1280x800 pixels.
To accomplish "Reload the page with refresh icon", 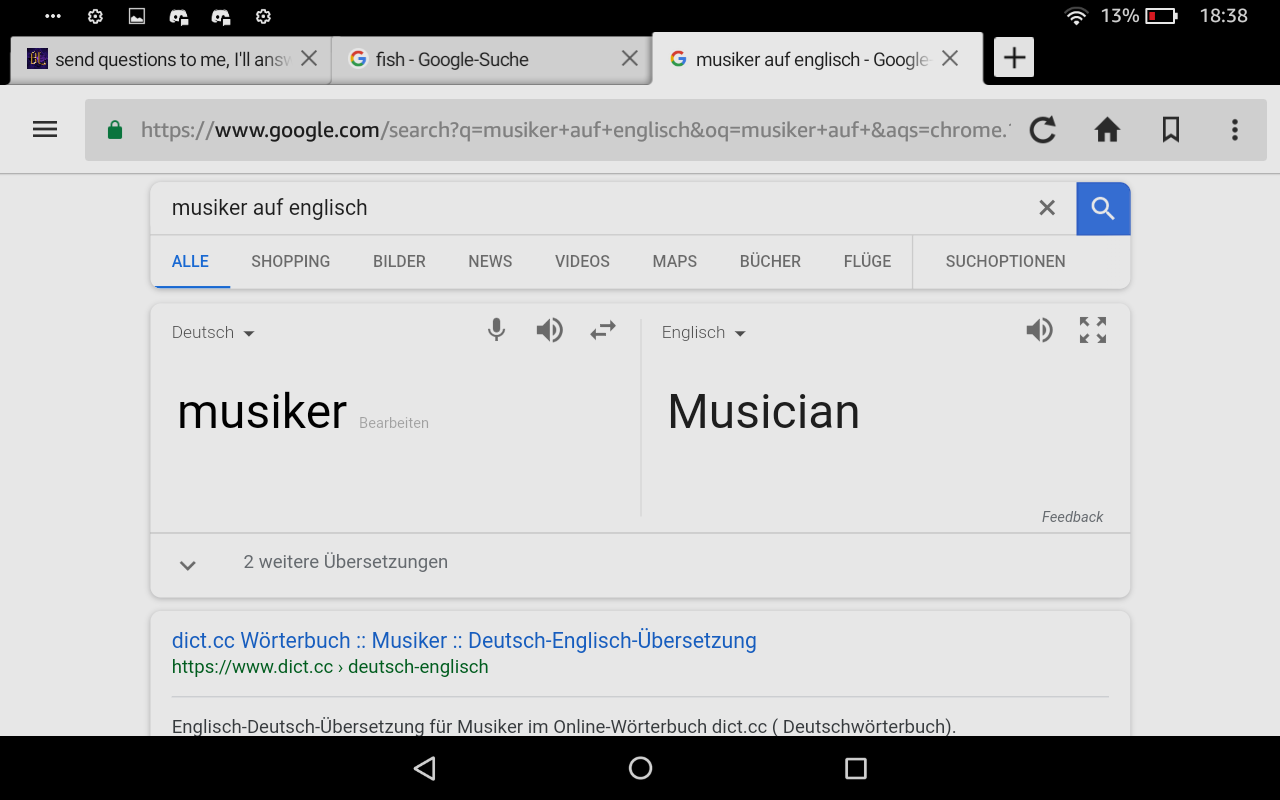I will [x=1043, y=129].
